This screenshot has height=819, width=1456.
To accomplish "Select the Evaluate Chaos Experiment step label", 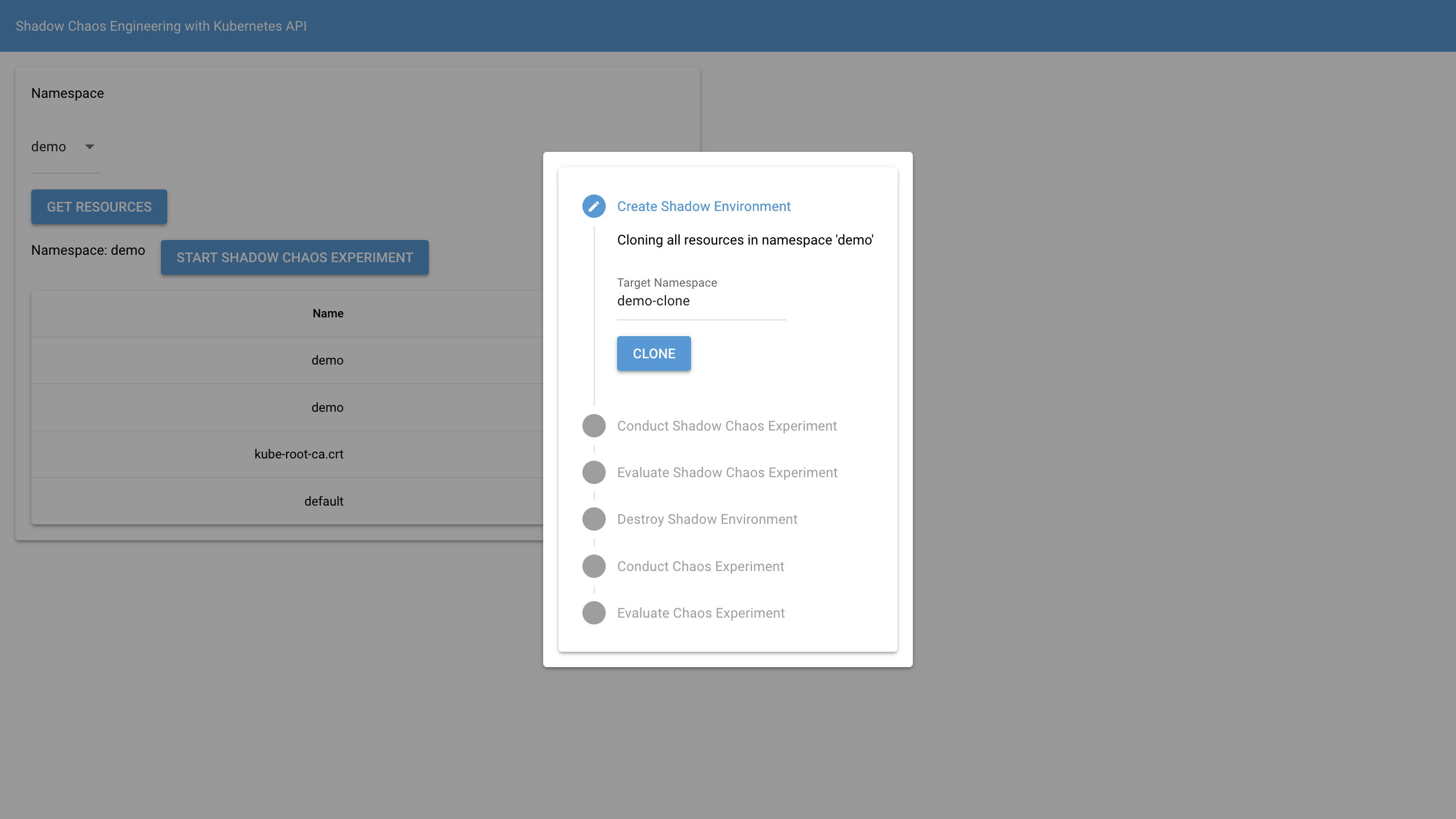I will [x=701, y=613].
